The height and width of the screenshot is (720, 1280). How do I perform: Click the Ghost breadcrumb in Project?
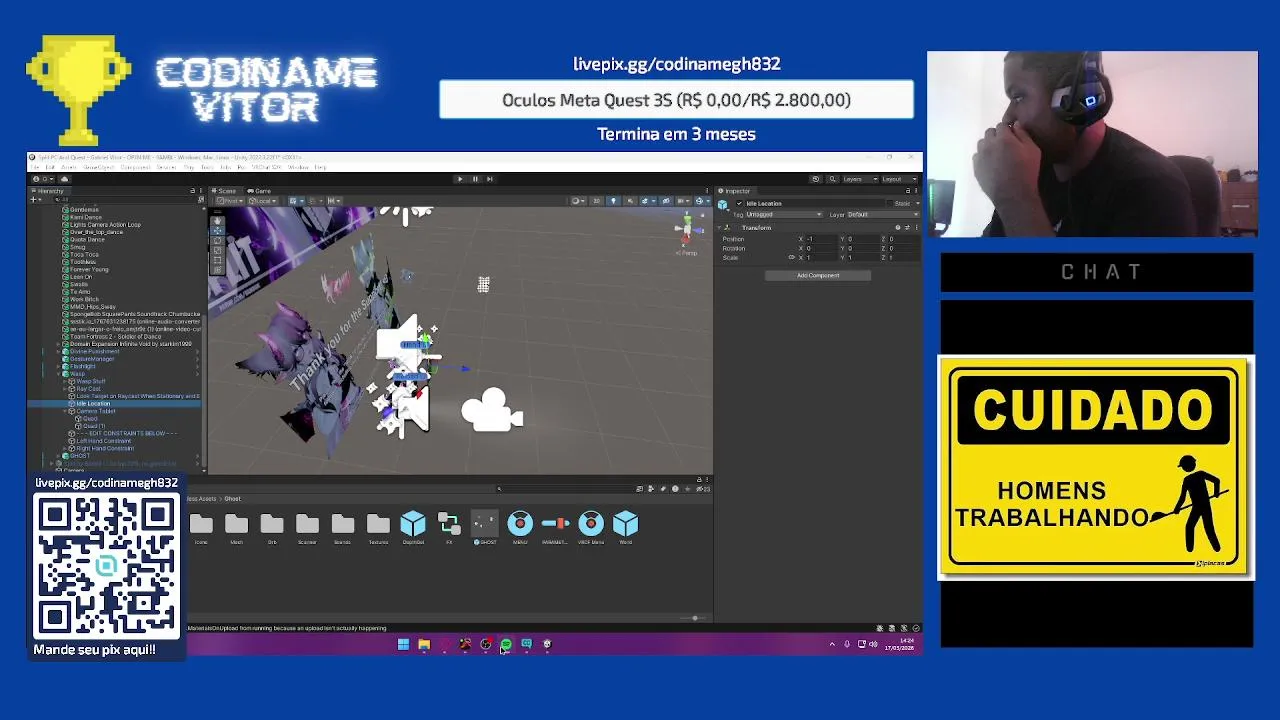(232, 498)
